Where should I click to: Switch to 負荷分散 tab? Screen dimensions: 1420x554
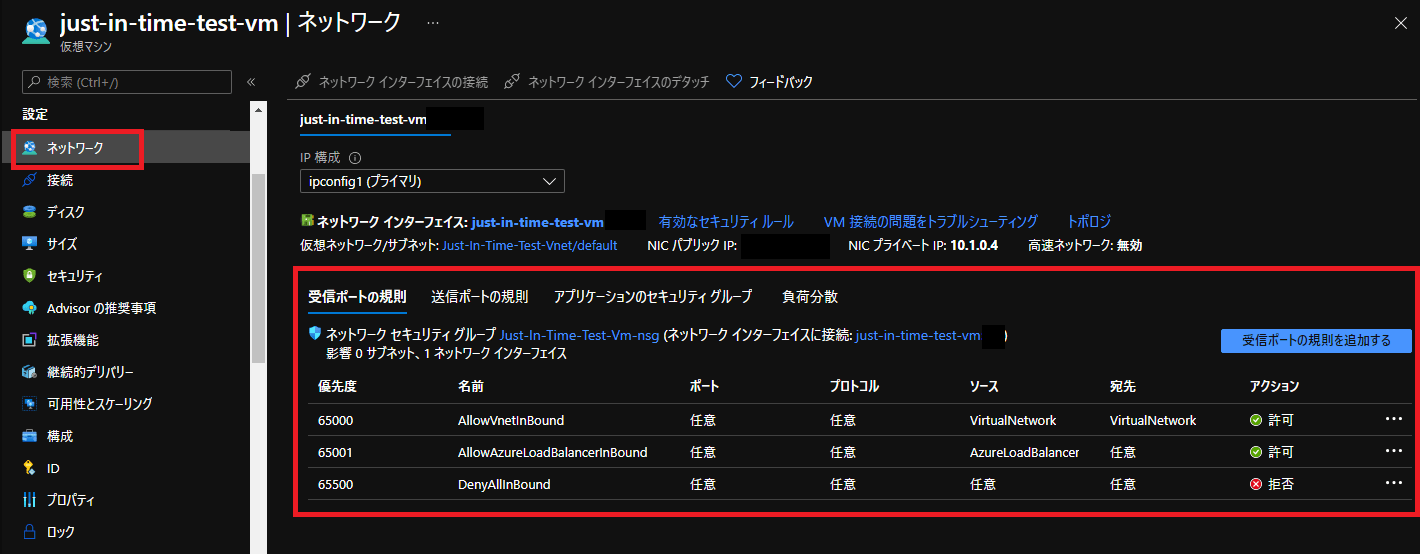click(x=810, y=297)
